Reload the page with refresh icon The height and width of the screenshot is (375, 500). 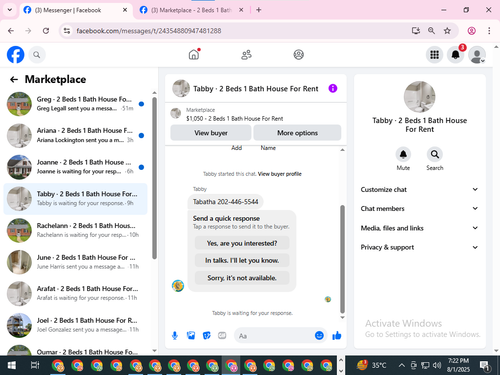point(46,31)
